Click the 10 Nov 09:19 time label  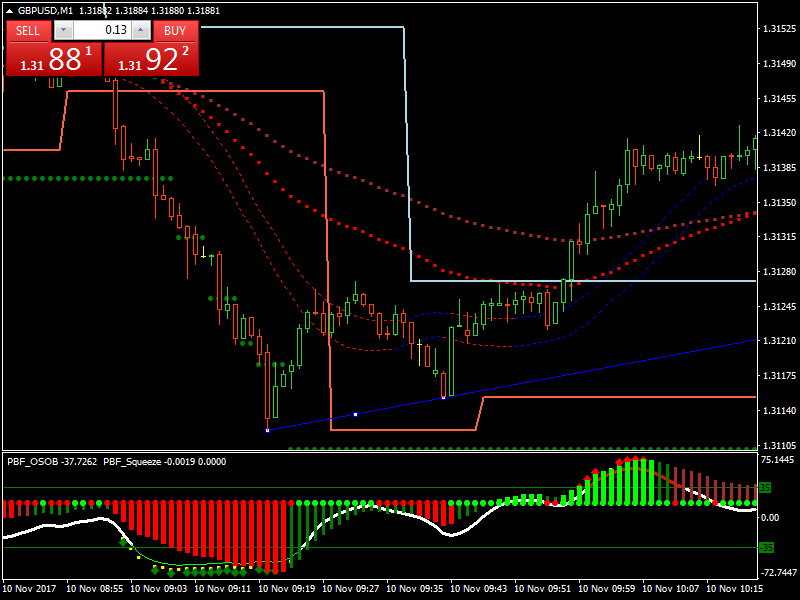tap(287, 589)
